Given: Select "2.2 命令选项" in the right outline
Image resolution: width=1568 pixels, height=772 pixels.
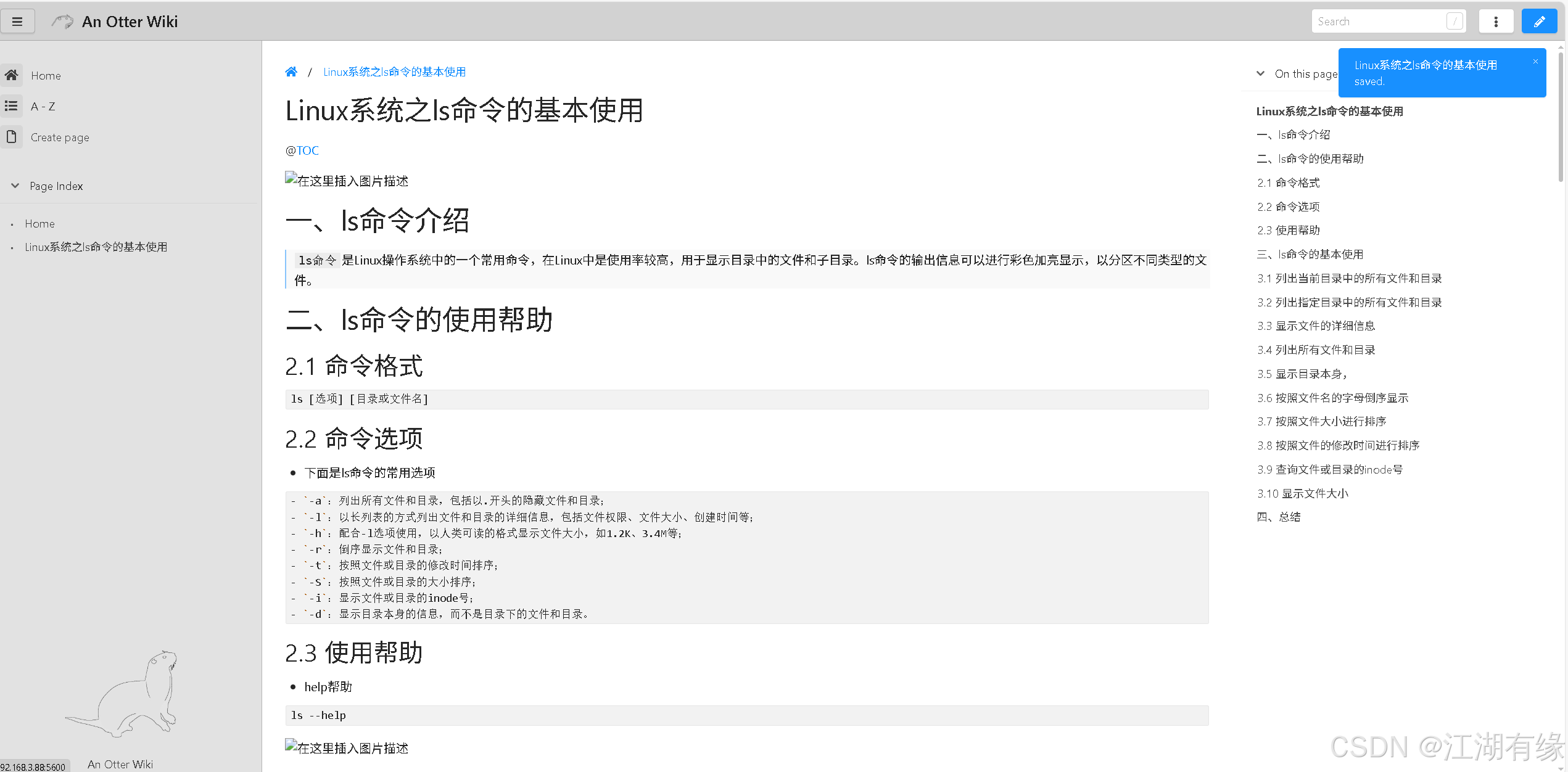Looking at the screenshot, I should pyautogui.click(x=1289, y=207).
